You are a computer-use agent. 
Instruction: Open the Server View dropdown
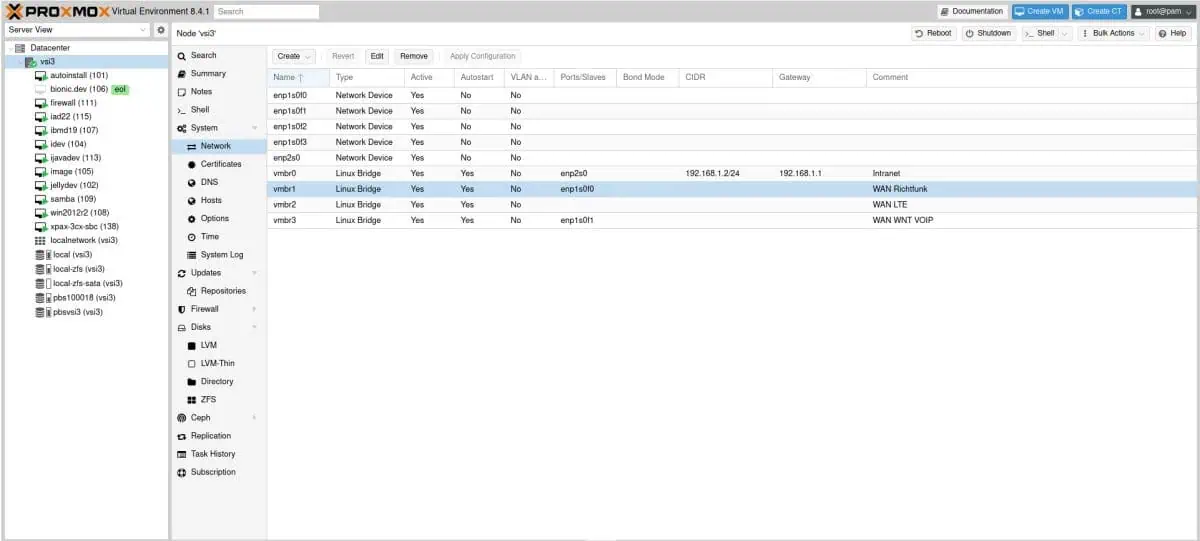(x=76, y=30)
